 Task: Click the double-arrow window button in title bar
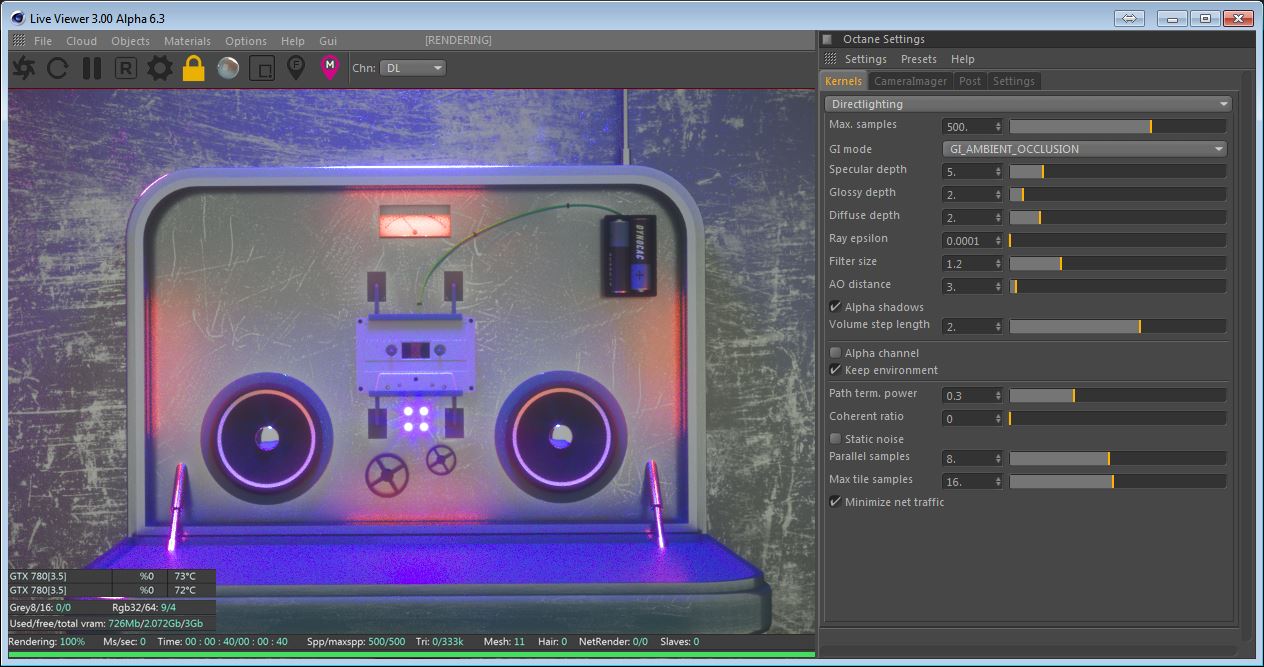(x=1128, y=18)
